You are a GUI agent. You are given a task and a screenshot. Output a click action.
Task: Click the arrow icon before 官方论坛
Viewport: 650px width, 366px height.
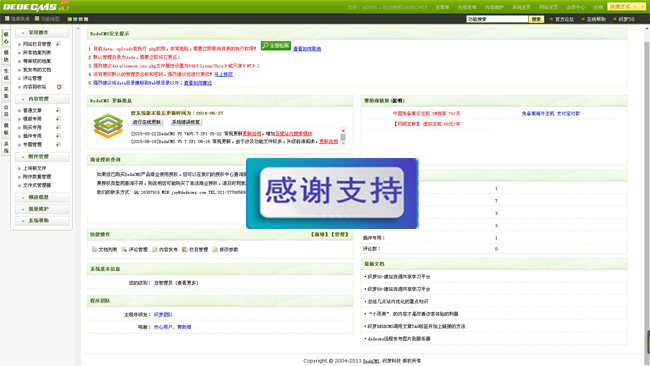(551, 19)
